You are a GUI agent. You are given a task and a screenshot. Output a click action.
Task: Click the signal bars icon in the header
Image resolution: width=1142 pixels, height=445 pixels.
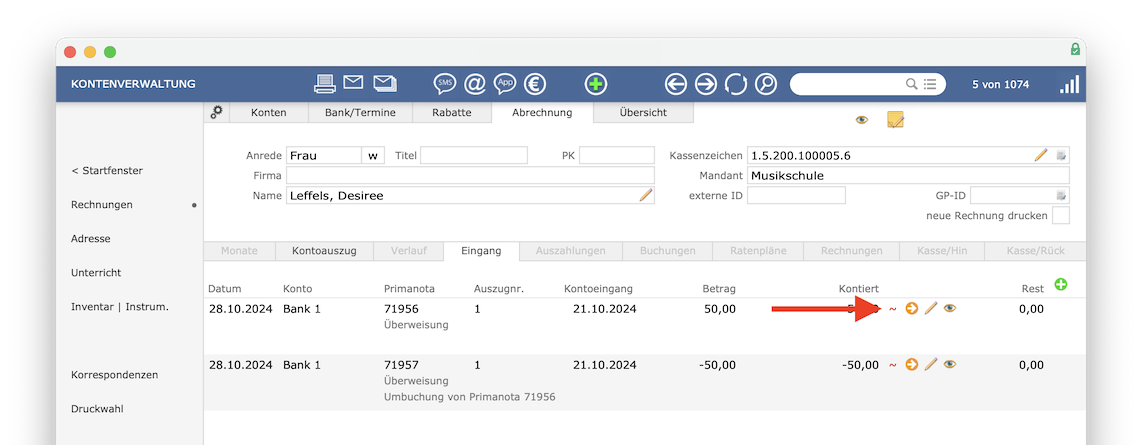pos(1069,84)
